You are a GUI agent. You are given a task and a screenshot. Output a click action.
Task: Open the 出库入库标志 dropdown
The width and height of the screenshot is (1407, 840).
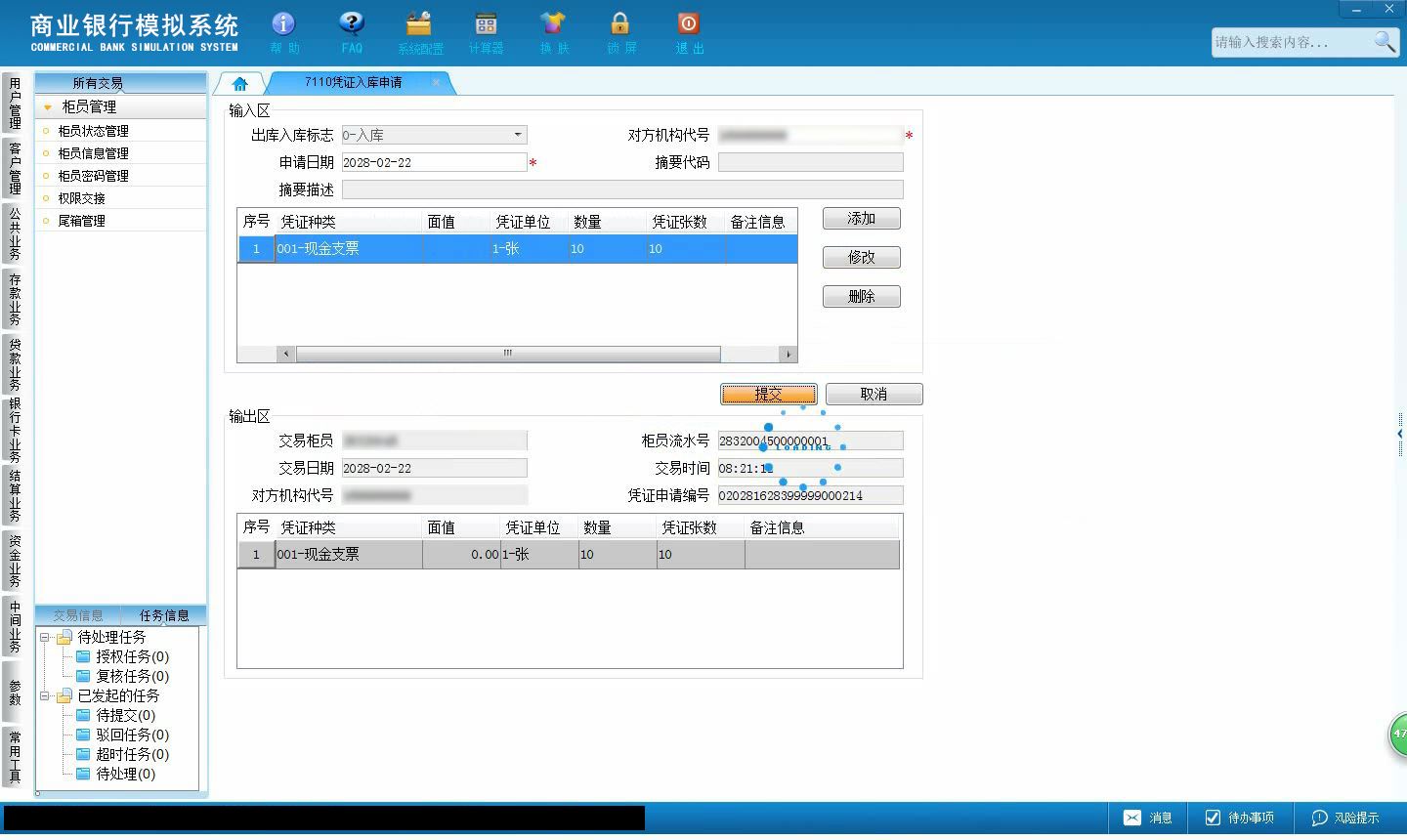pyautogui.click(x=518, y=135)
